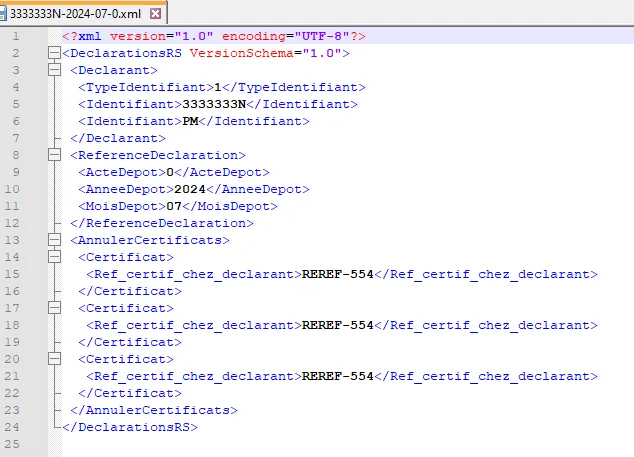Image resolution: width=634 pixels, height=457 pixels.
Task: Click the REREF-554 value on line 15
Action: (337, 274)
